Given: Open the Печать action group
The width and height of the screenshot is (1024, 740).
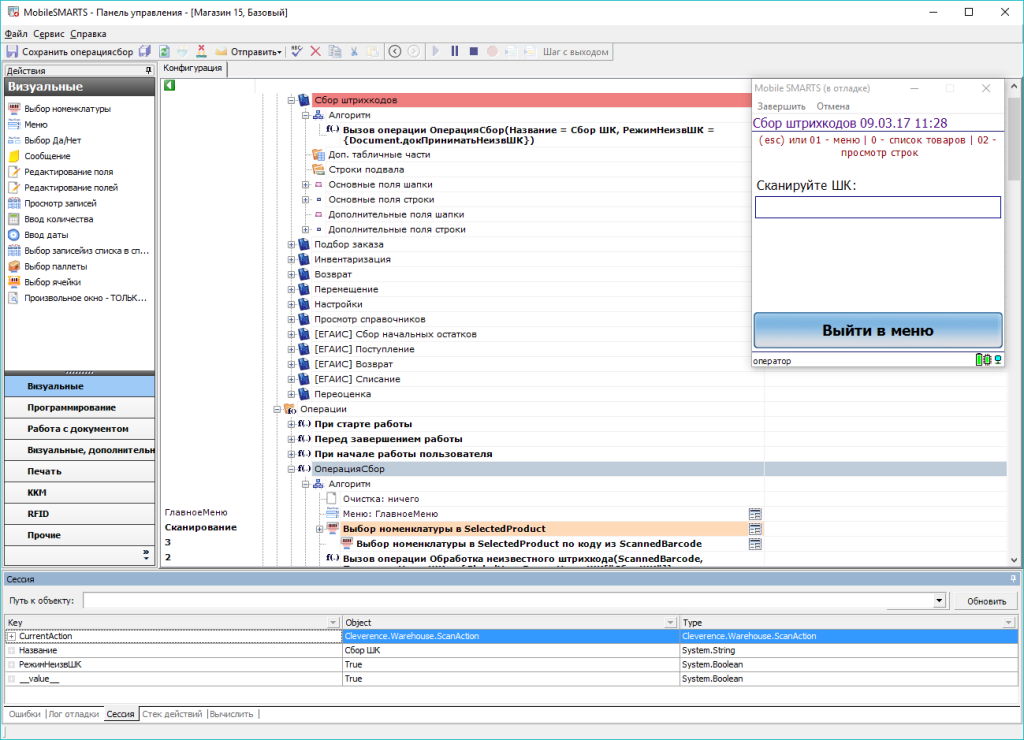Looking at the screenshot, I should 80,472.
